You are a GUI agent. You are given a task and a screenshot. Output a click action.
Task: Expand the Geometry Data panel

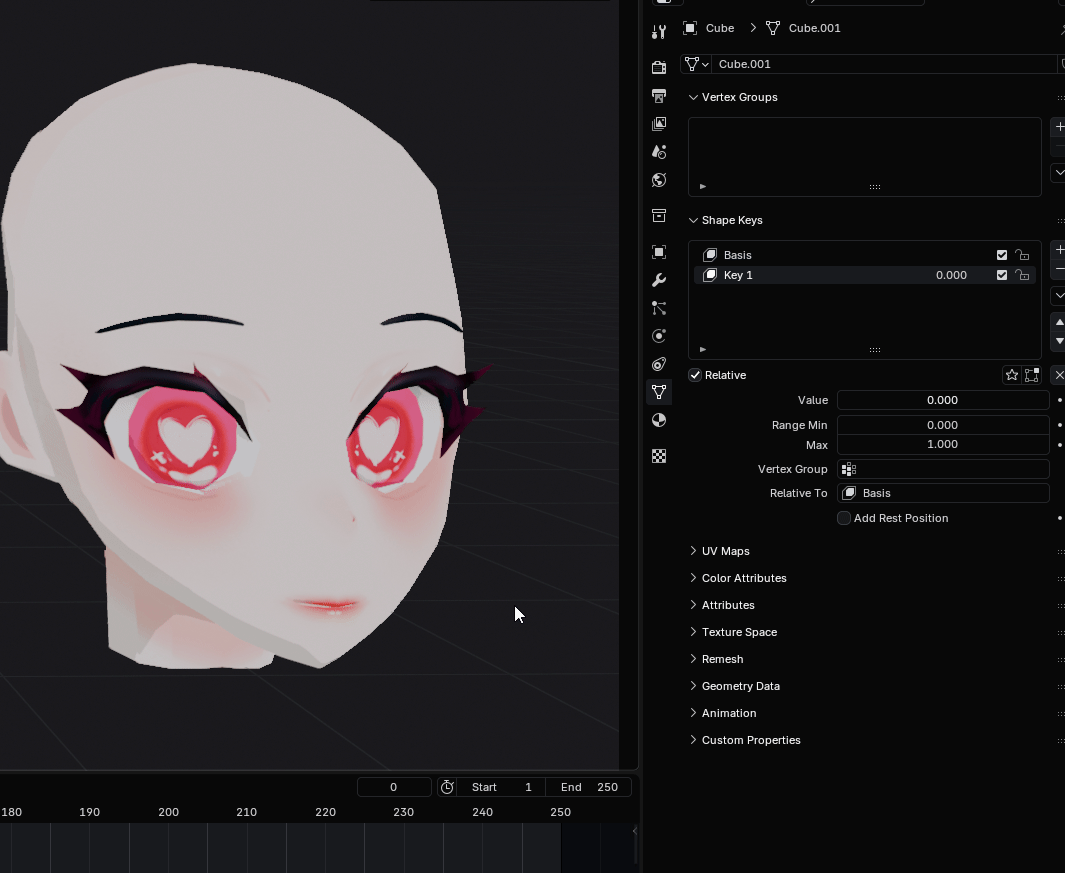tap(740, 686)
